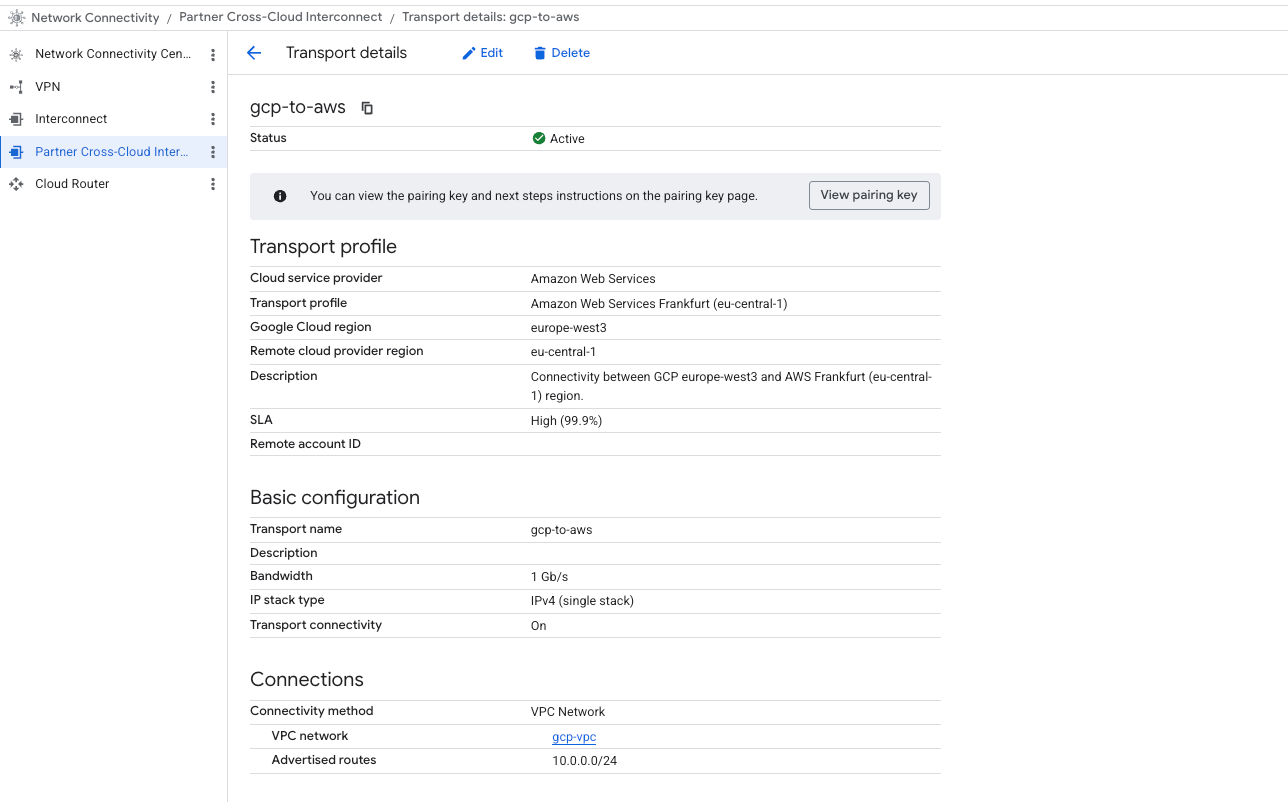The height and width of the screenshot is (802, 1288).
Task: Select Cloud Router in the sidebar
Action: pyautogui.click(x=72, y=184)
